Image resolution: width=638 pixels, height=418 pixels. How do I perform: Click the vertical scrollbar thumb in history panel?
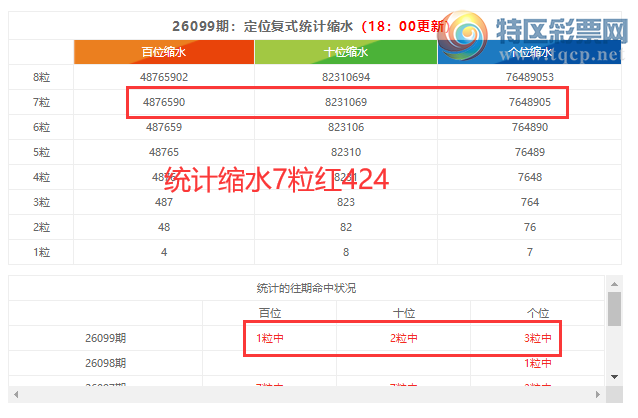coord(614,310)
